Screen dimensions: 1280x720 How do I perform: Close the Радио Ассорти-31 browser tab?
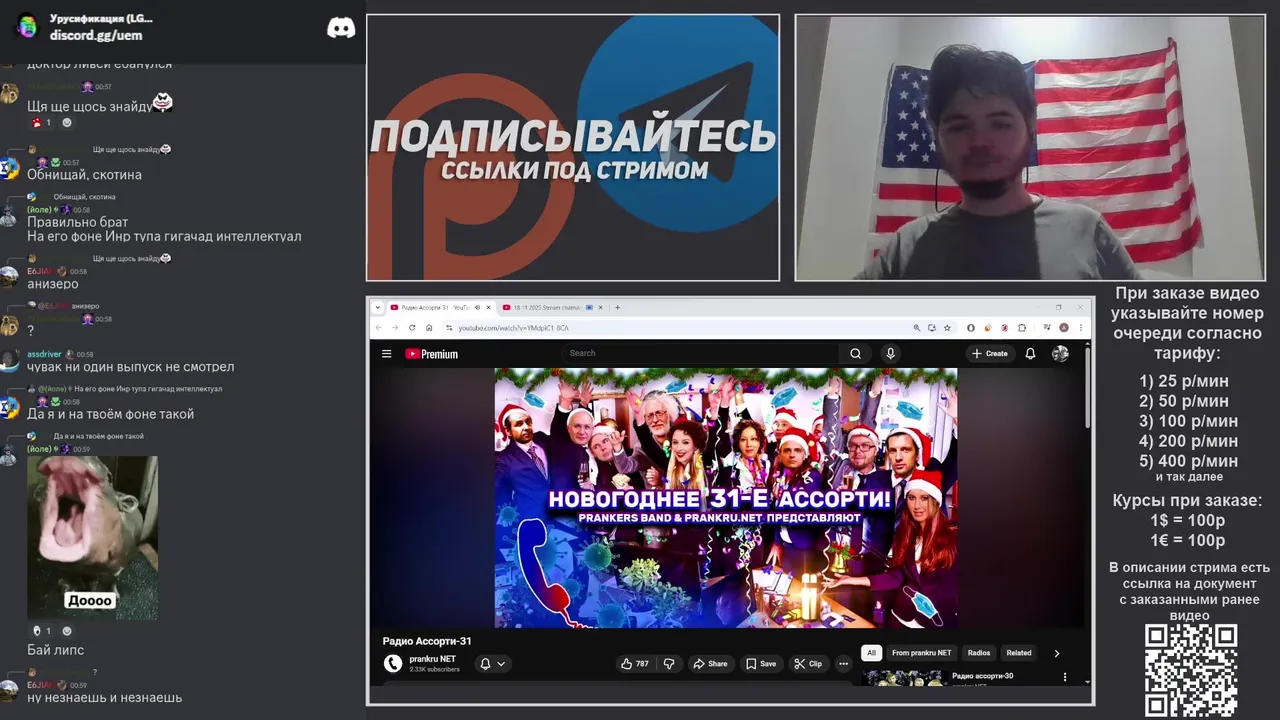tap(490, 307)
